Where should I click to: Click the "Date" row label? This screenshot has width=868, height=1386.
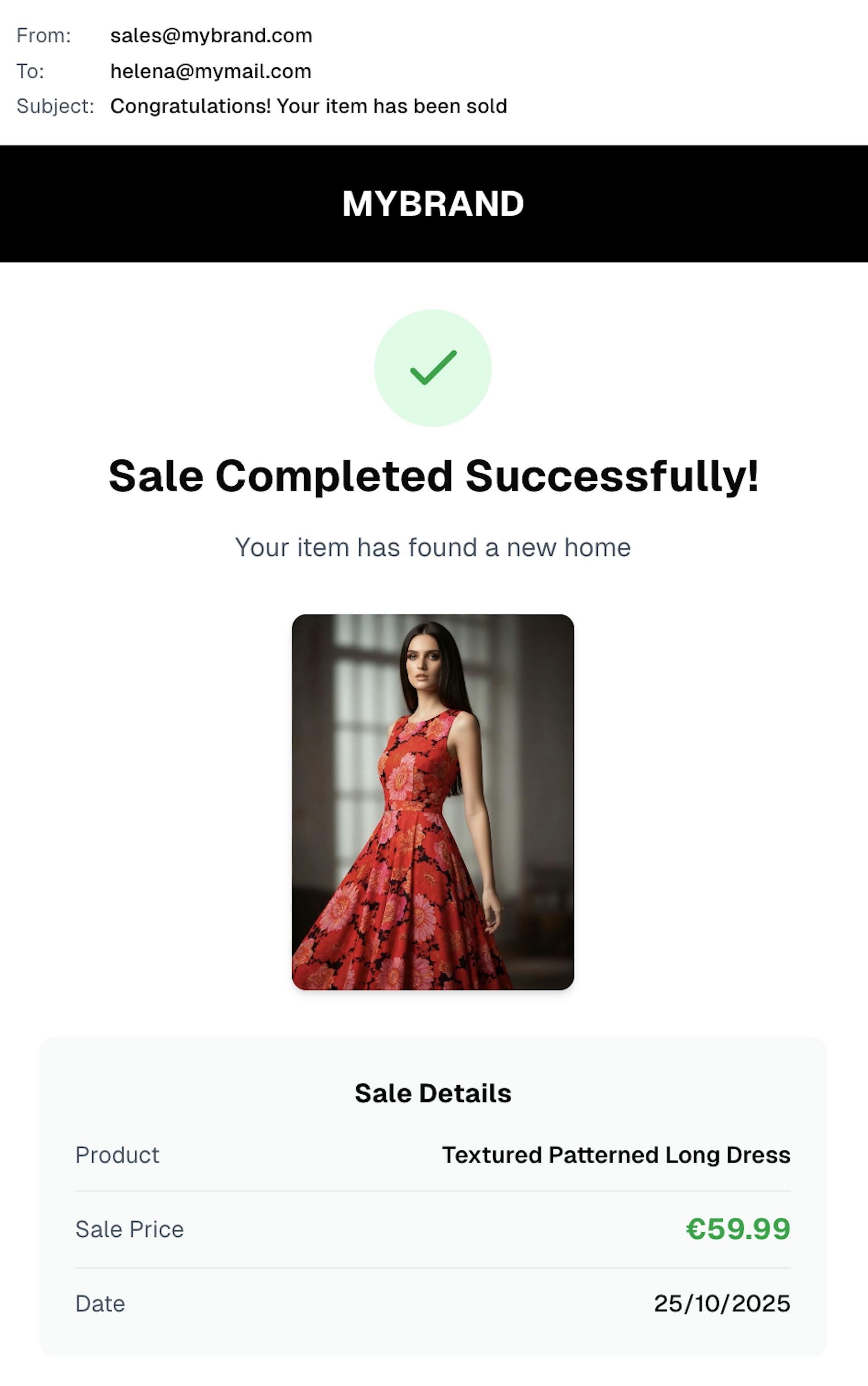click(100, 1303)
